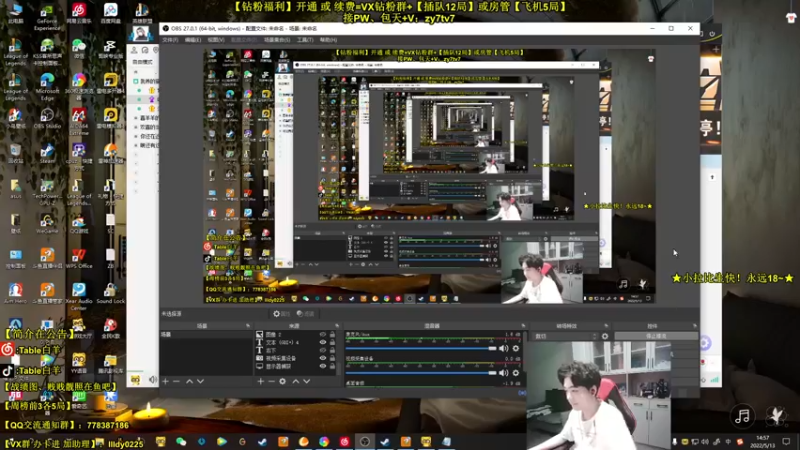The width and height of the screenshot is (800, 450).
Task: Mute the second mixer channel speaker
Action: (504, 373)
